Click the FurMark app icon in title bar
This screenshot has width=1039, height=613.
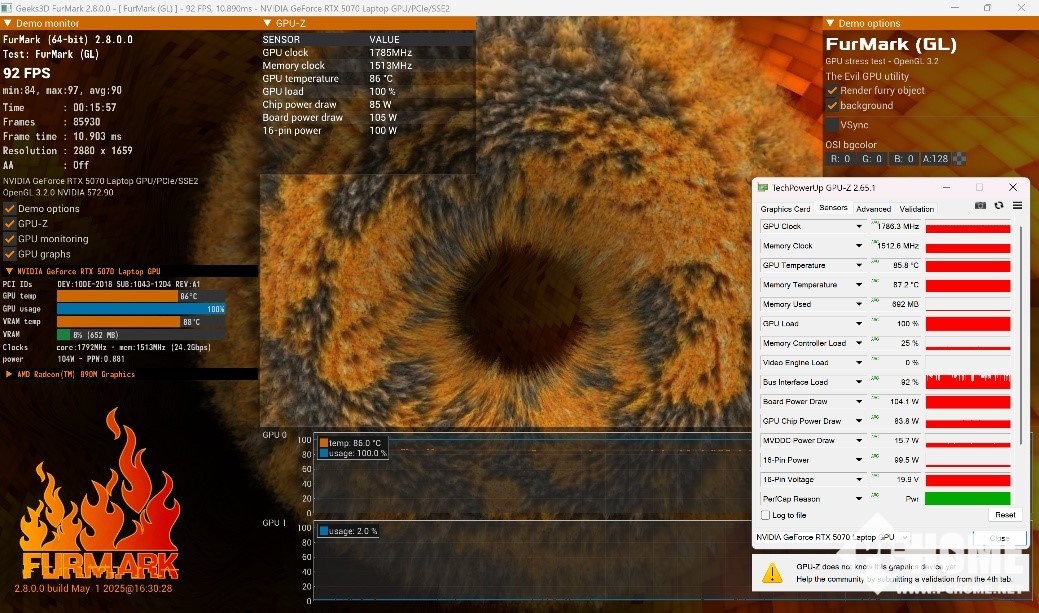point(7,8)
